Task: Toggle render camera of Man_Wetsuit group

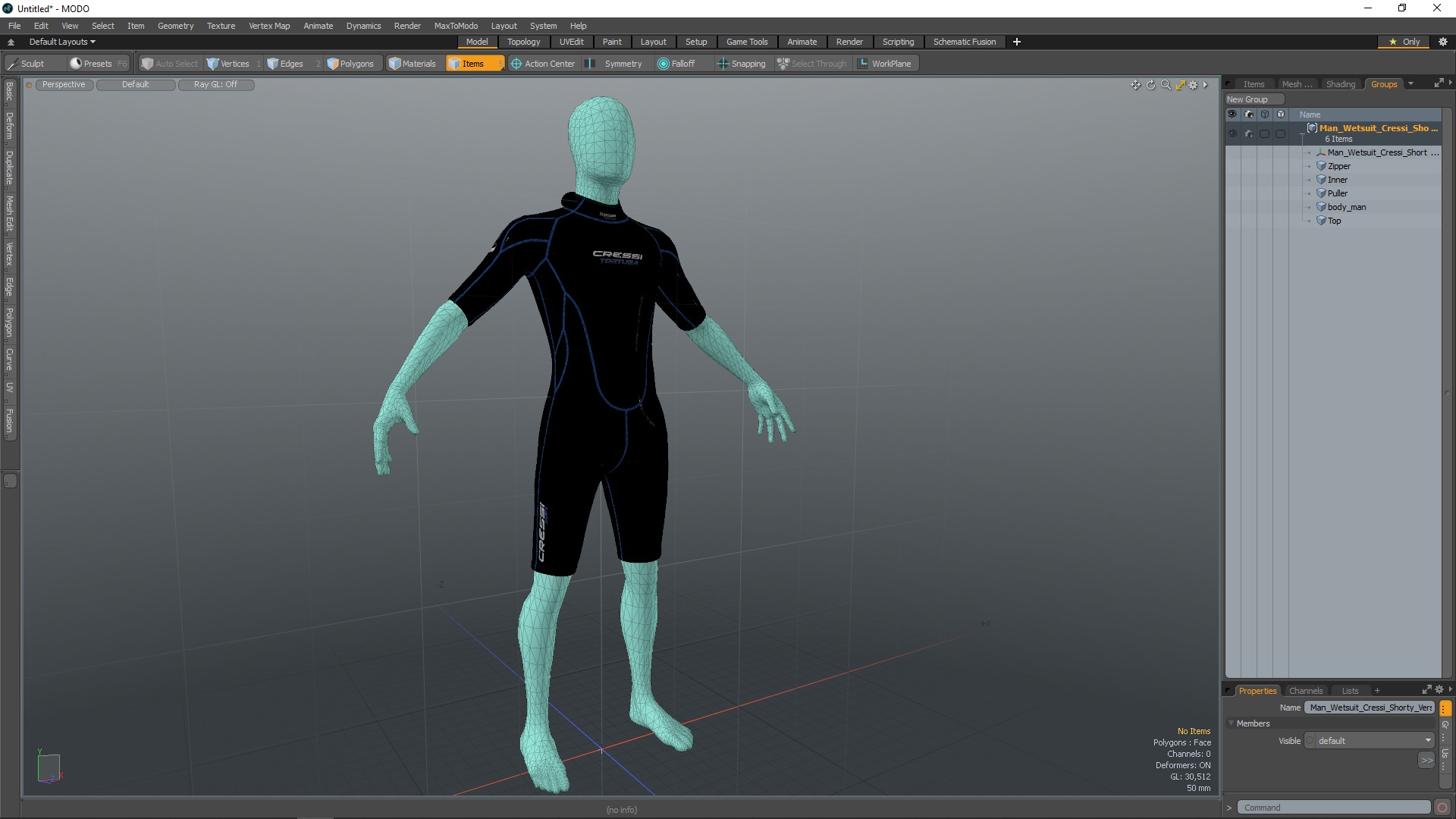Action: point(1249,133)
